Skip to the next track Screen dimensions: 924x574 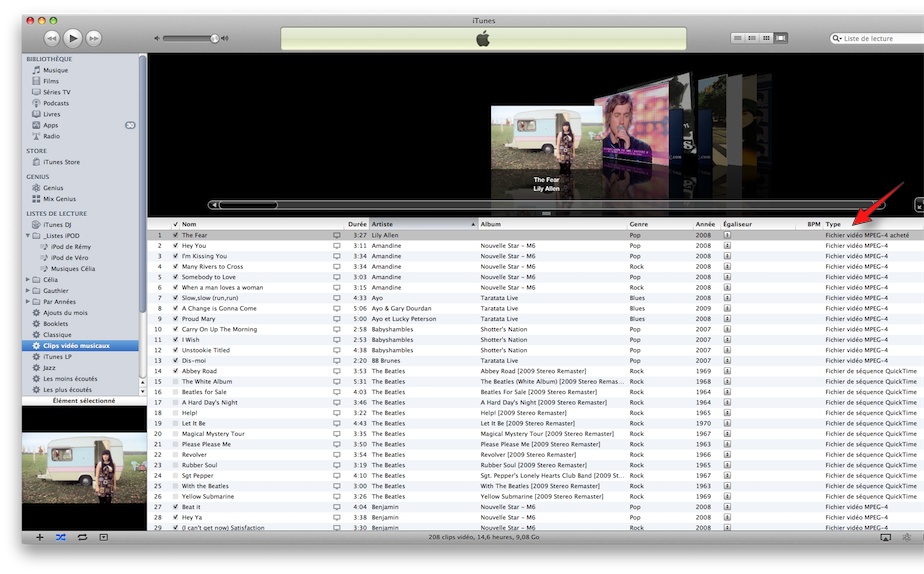[x=94, y=38]
